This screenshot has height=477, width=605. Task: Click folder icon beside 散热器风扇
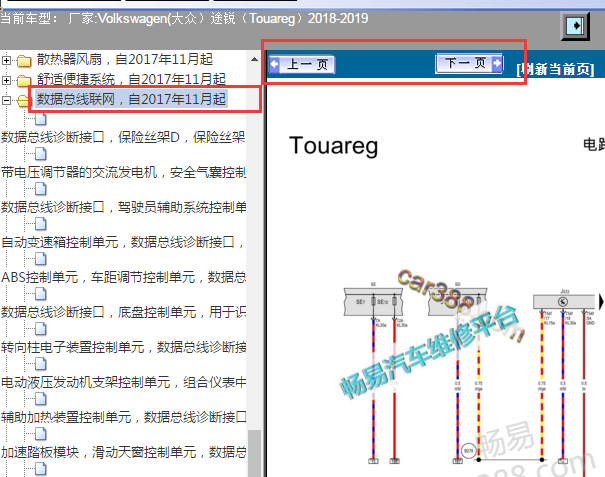pos(24,61)
